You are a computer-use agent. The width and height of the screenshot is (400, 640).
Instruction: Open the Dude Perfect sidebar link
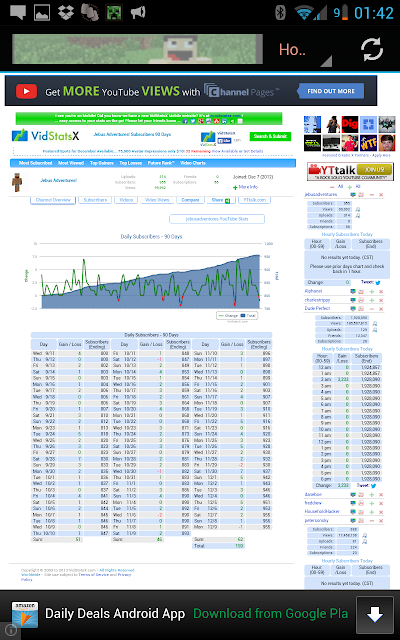tap(317, 309)
